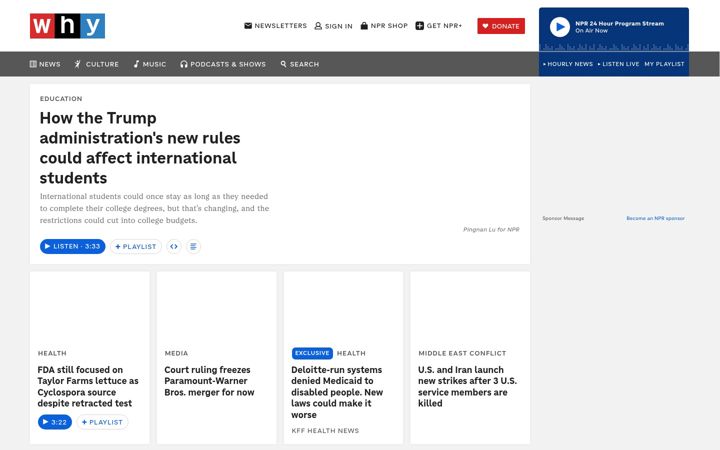
Task: Open the Music menu
Action: pos(150,64)
